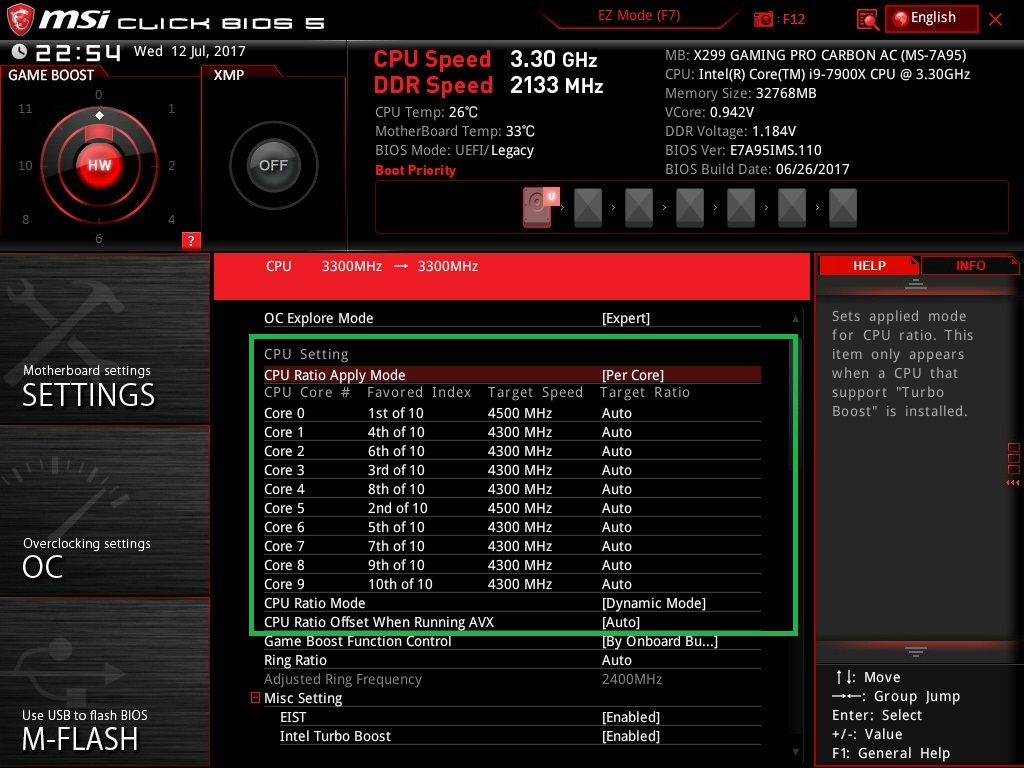Click the red question mark help icon

tap(191, 240)
